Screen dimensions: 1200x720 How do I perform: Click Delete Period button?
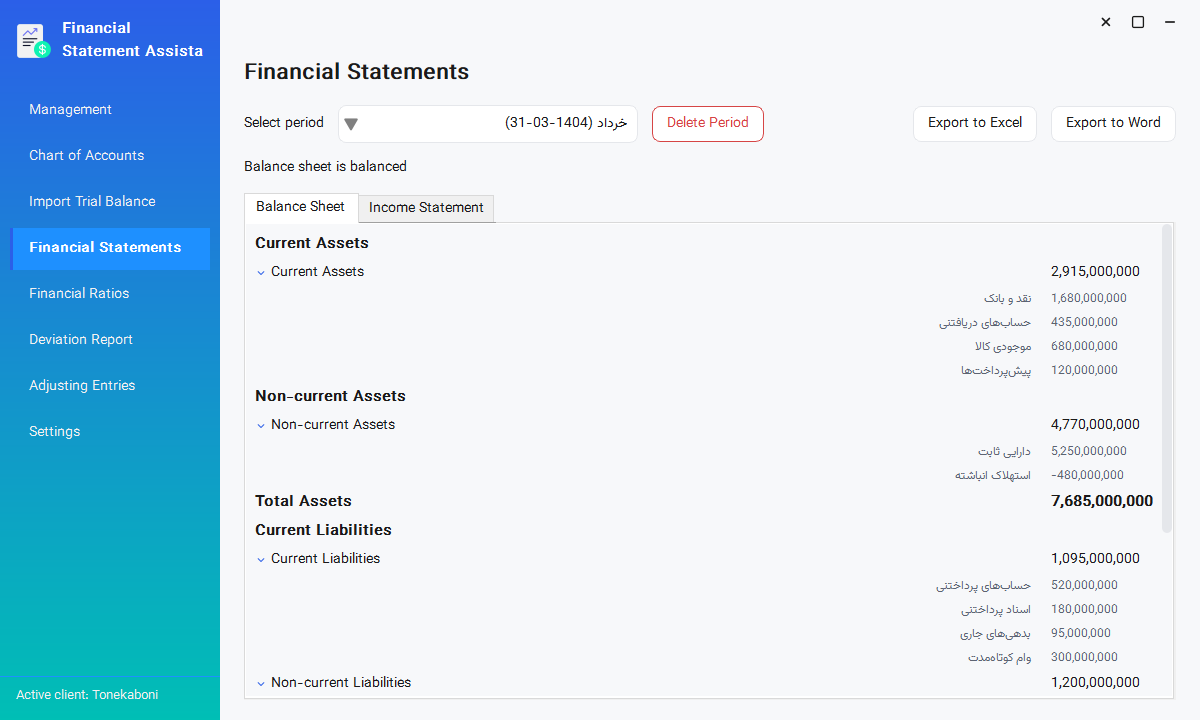coord(708,124)
